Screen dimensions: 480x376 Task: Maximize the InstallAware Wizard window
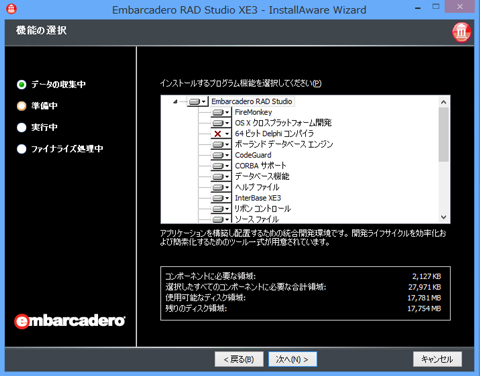(436, 7)
